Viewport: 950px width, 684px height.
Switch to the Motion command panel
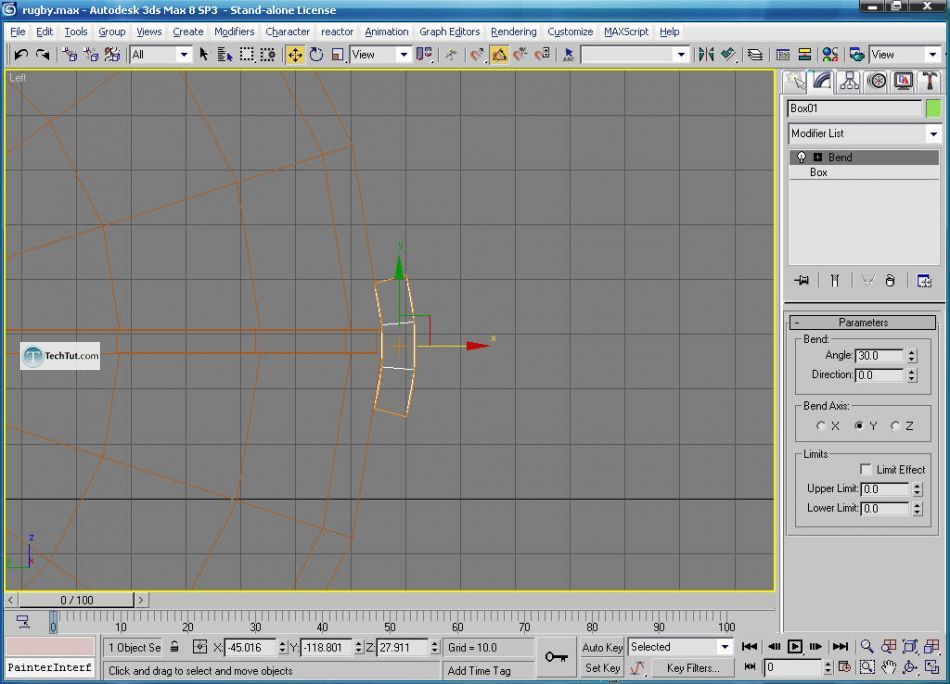tap(877, 81)
